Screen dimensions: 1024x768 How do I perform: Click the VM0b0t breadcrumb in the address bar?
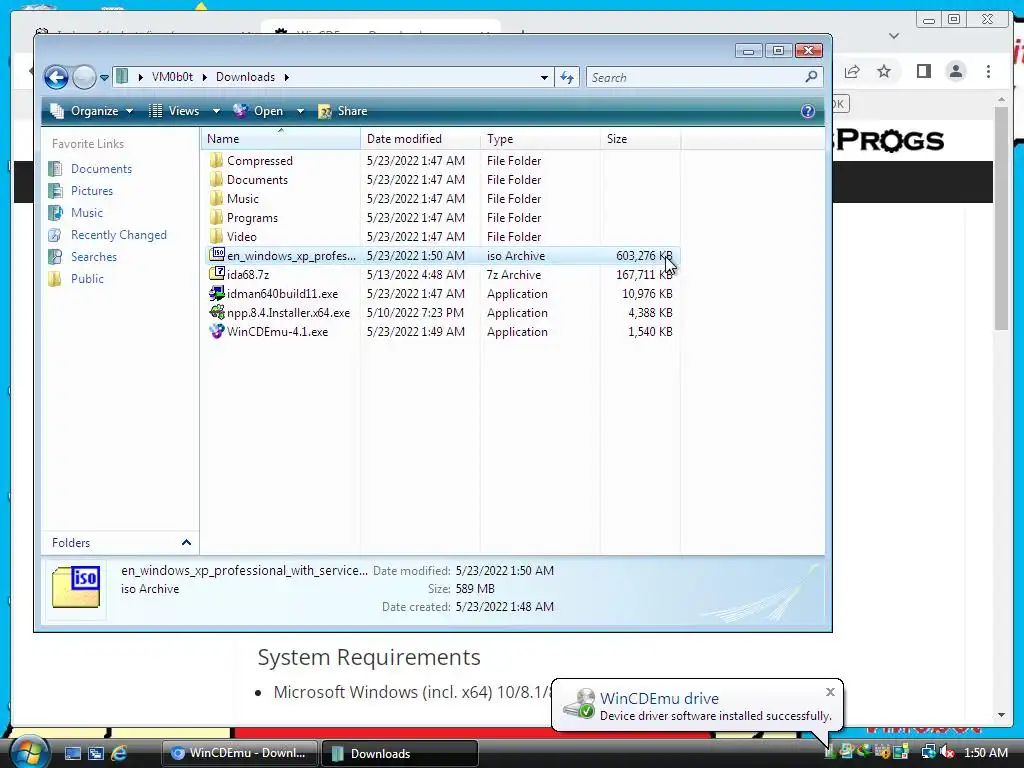pyautogui.click(x=172, y=77)
